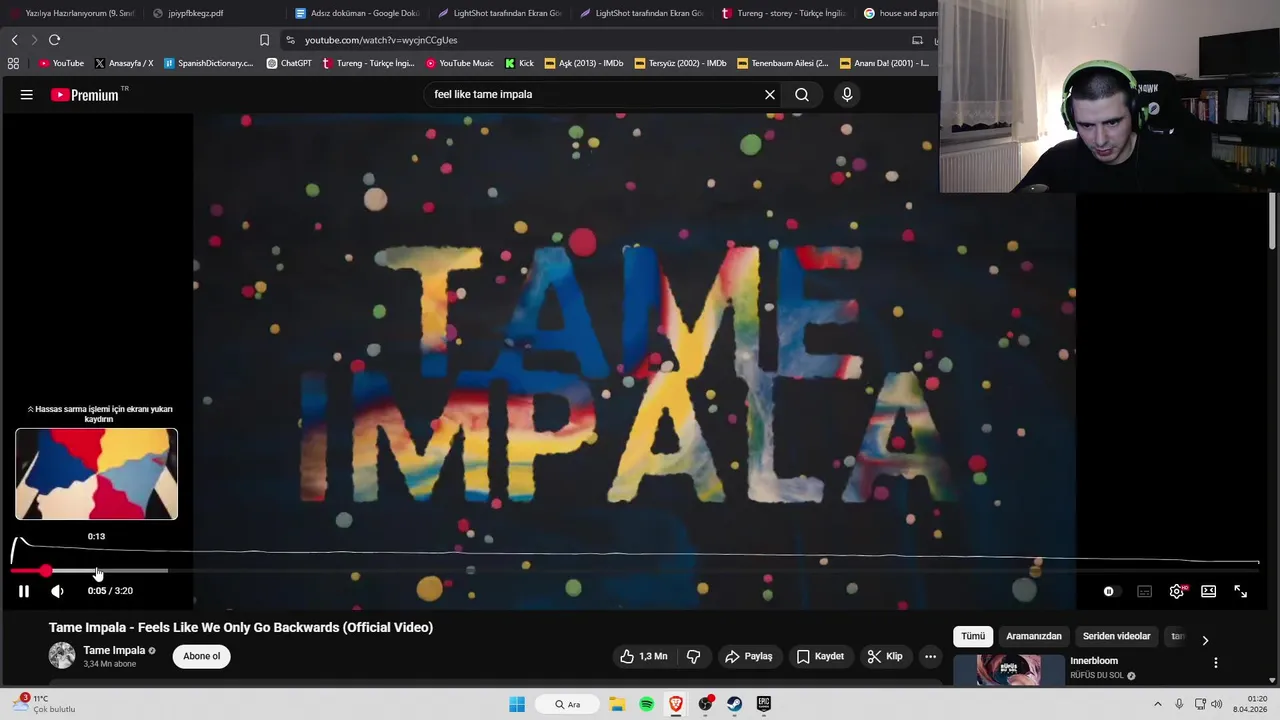Open options menu for Innerbloom video
Screen dimensions: 1280x720
1216,663
